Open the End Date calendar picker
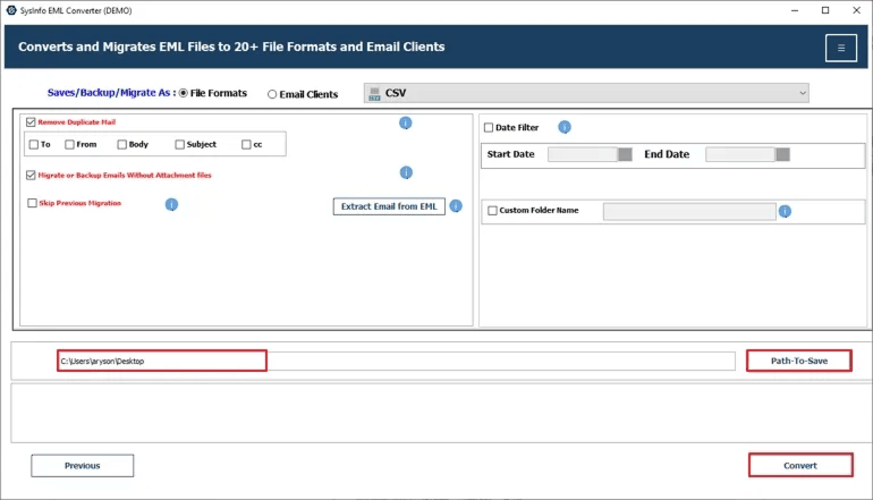Screen dimensions: 873x500 782,154
